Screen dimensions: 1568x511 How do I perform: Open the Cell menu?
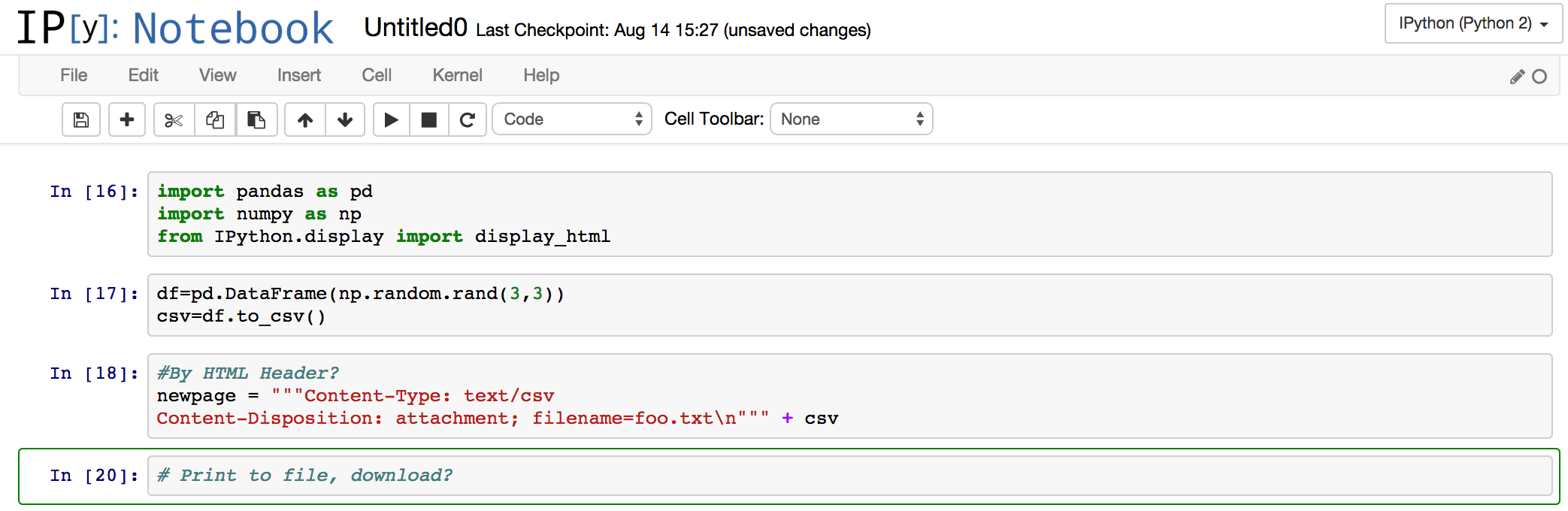[377, 75]
